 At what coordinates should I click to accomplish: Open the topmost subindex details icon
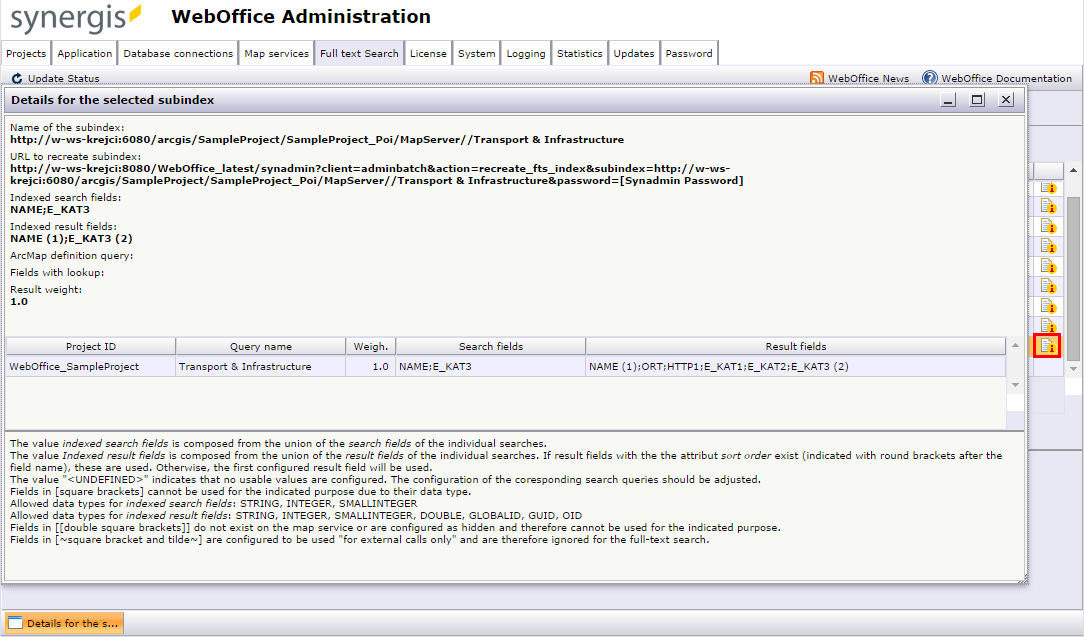point(1047,187)
